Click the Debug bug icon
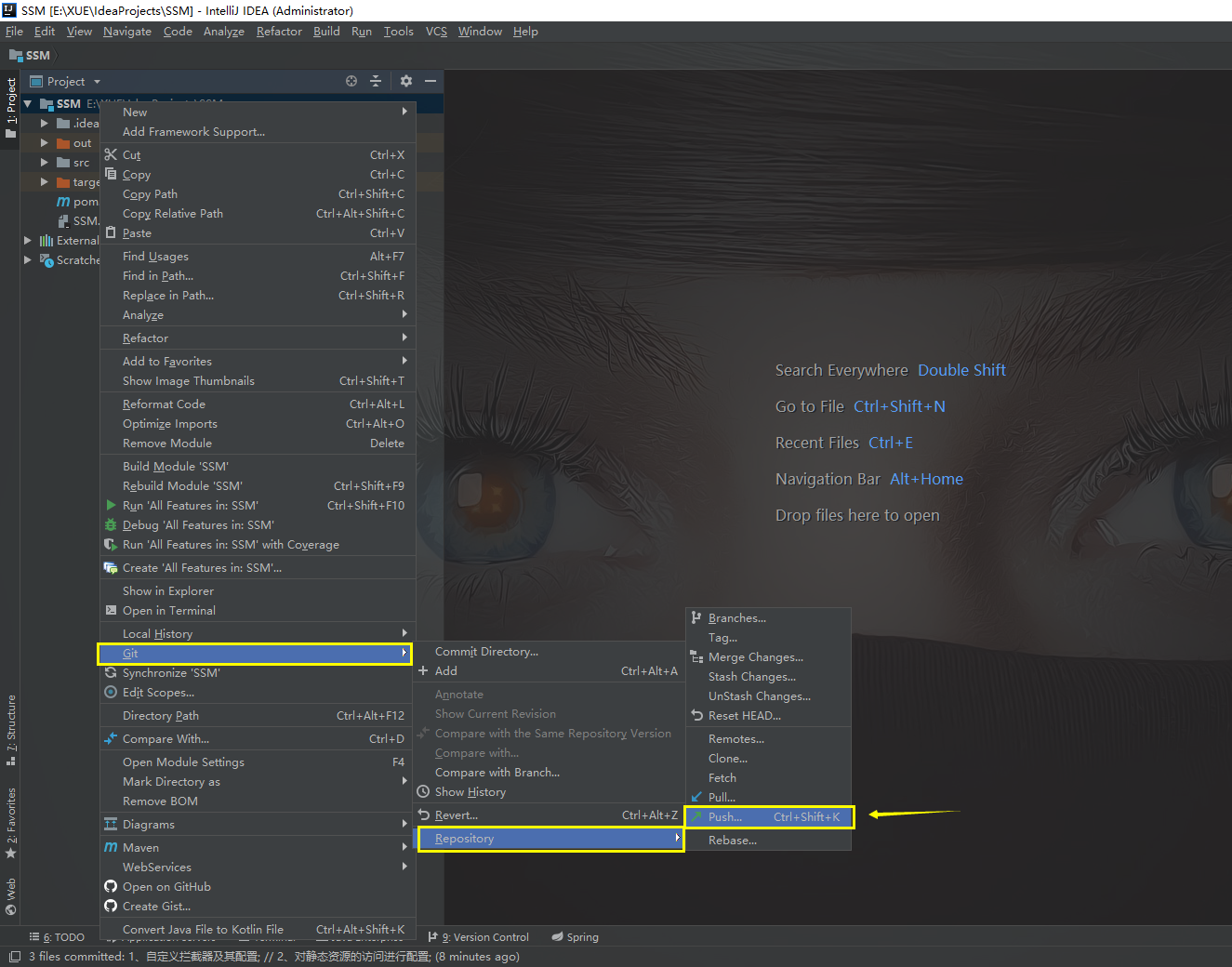Screen dimensions: 1232x967 111,524
